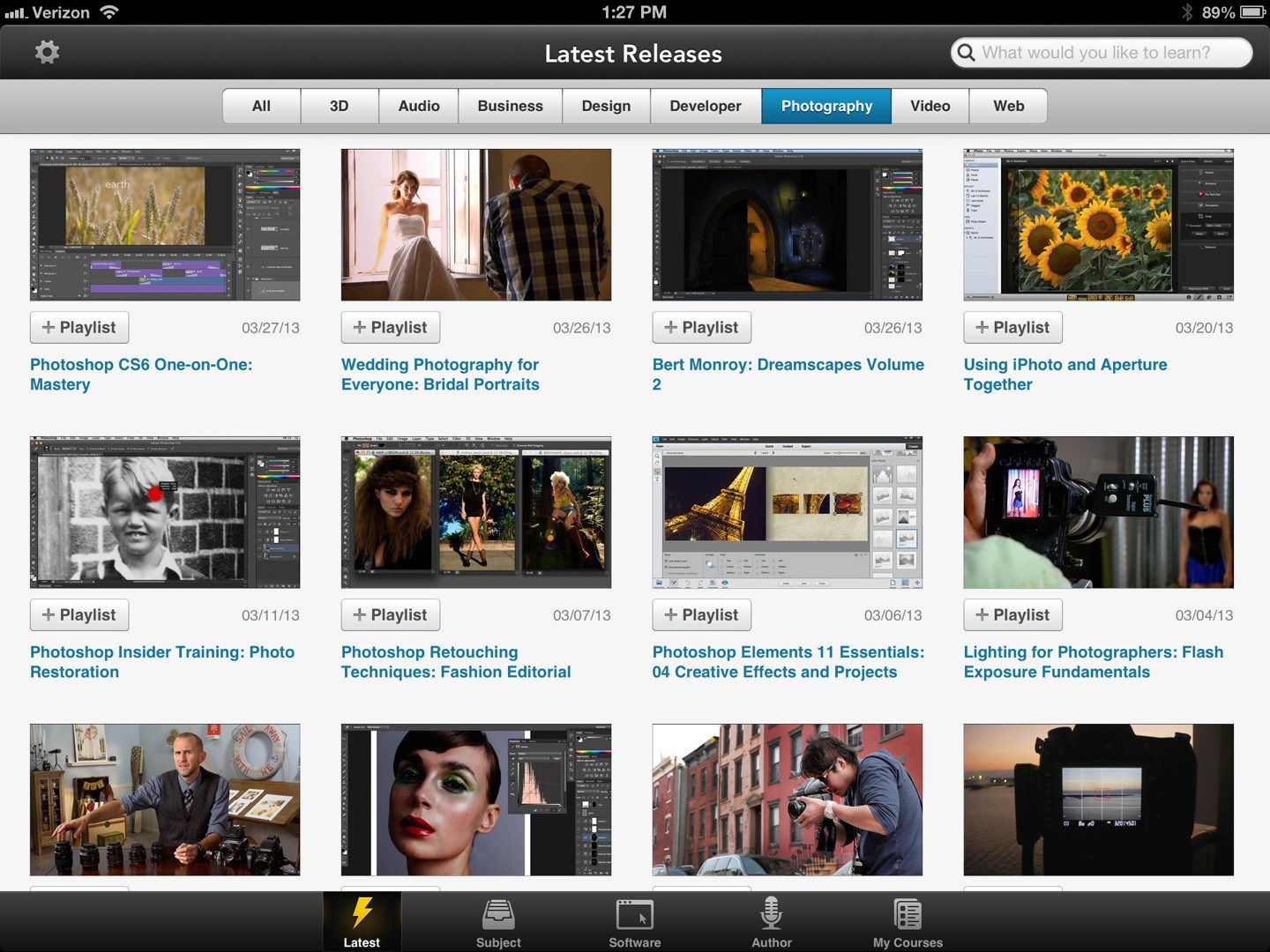Open Photoshop Retouching Techniques: Fashion Editorial link

(456, 662)
